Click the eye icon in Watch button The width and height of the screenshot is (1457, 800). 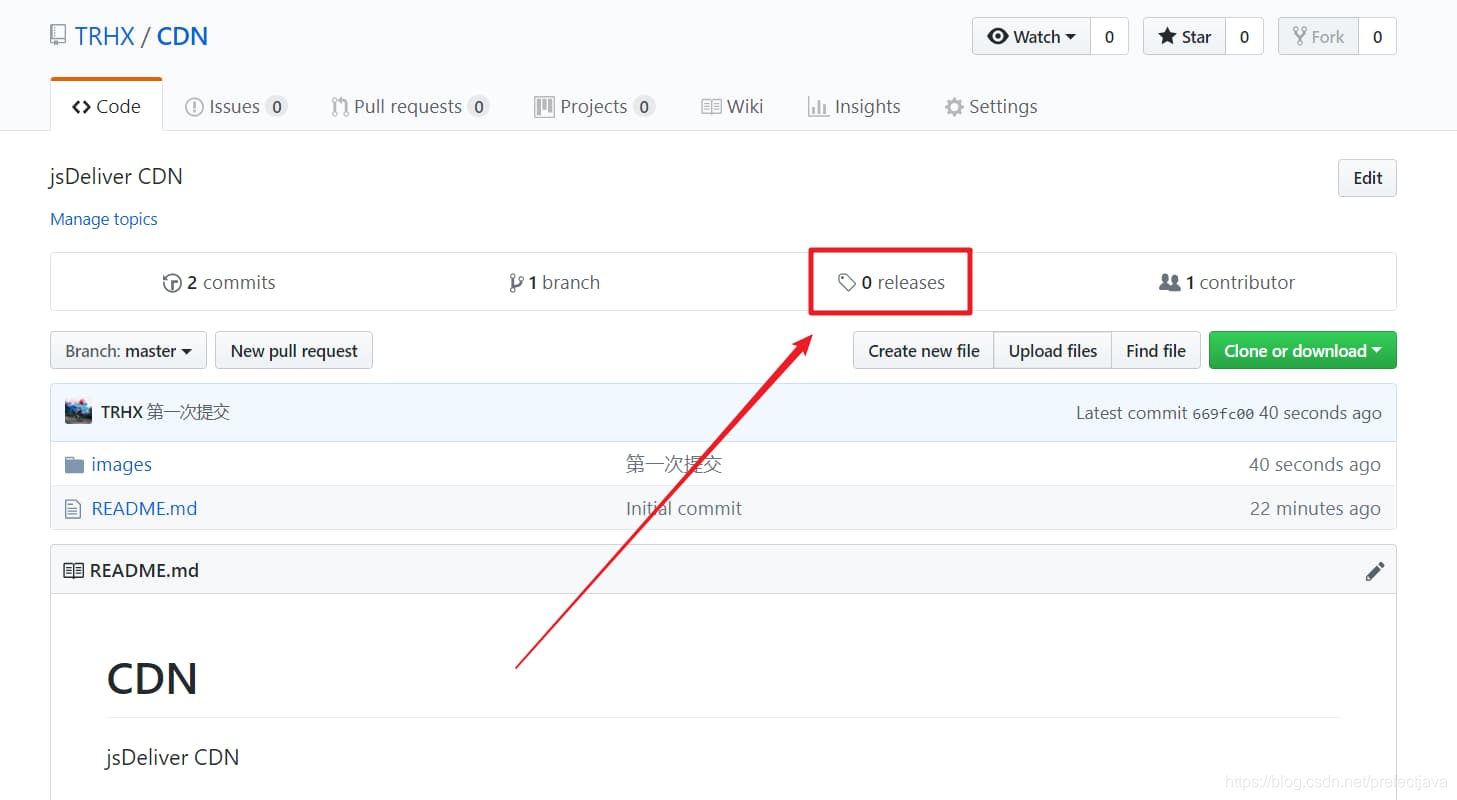coord(997,36)
